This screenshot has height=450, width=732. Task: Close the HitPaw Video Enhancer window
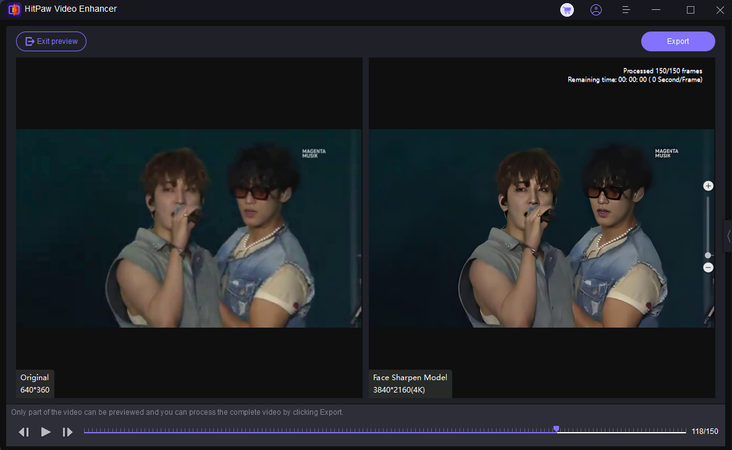tap(720, 10)
